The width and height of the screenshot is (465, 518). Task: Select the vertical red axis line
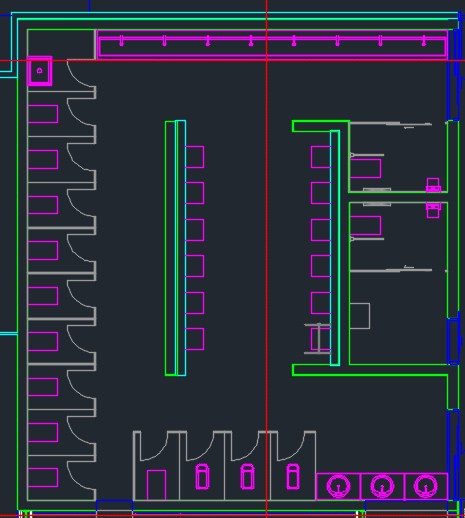pos(266,259)
